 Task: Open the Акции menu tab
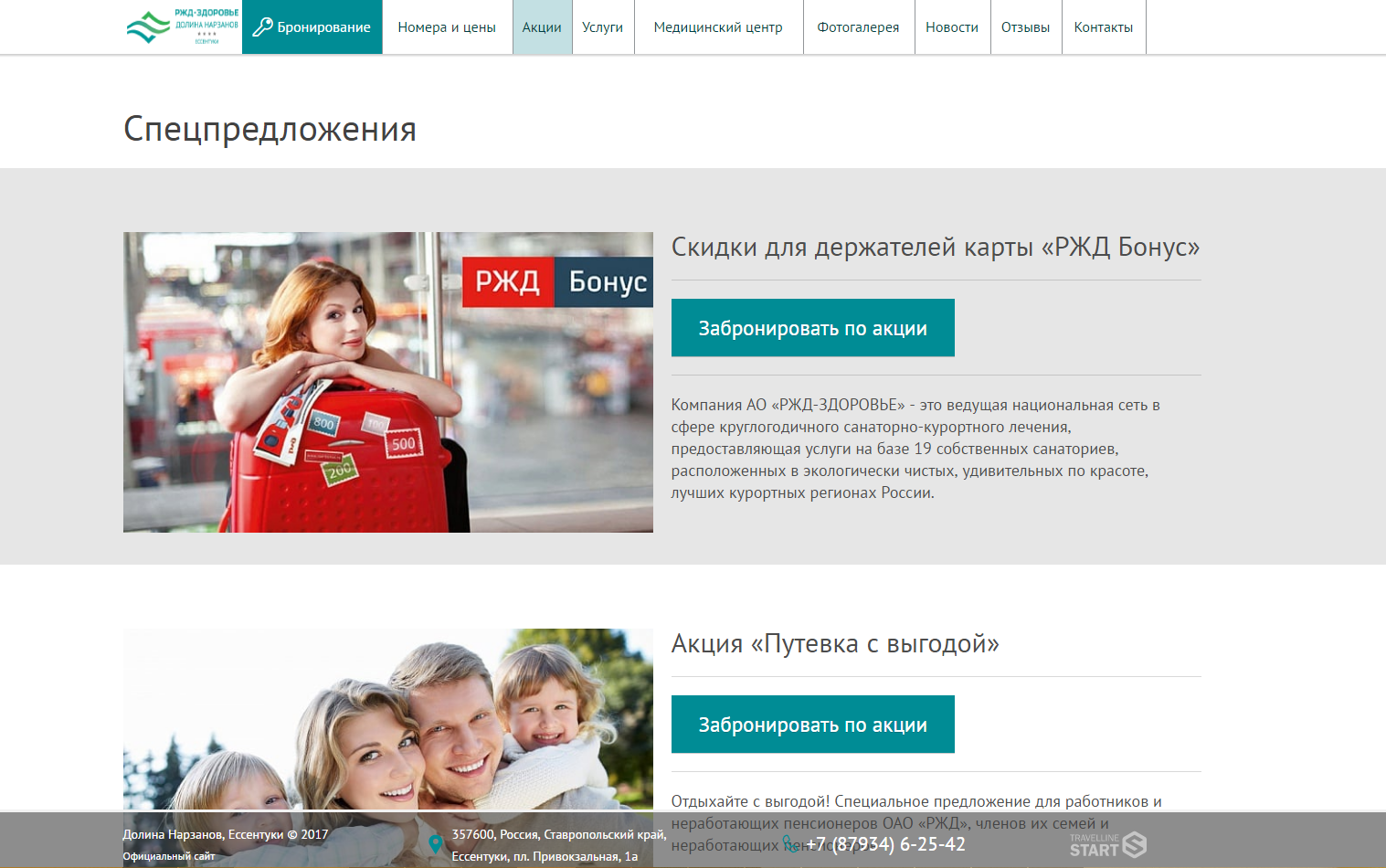pyautogui.click(x=542, y=27)
